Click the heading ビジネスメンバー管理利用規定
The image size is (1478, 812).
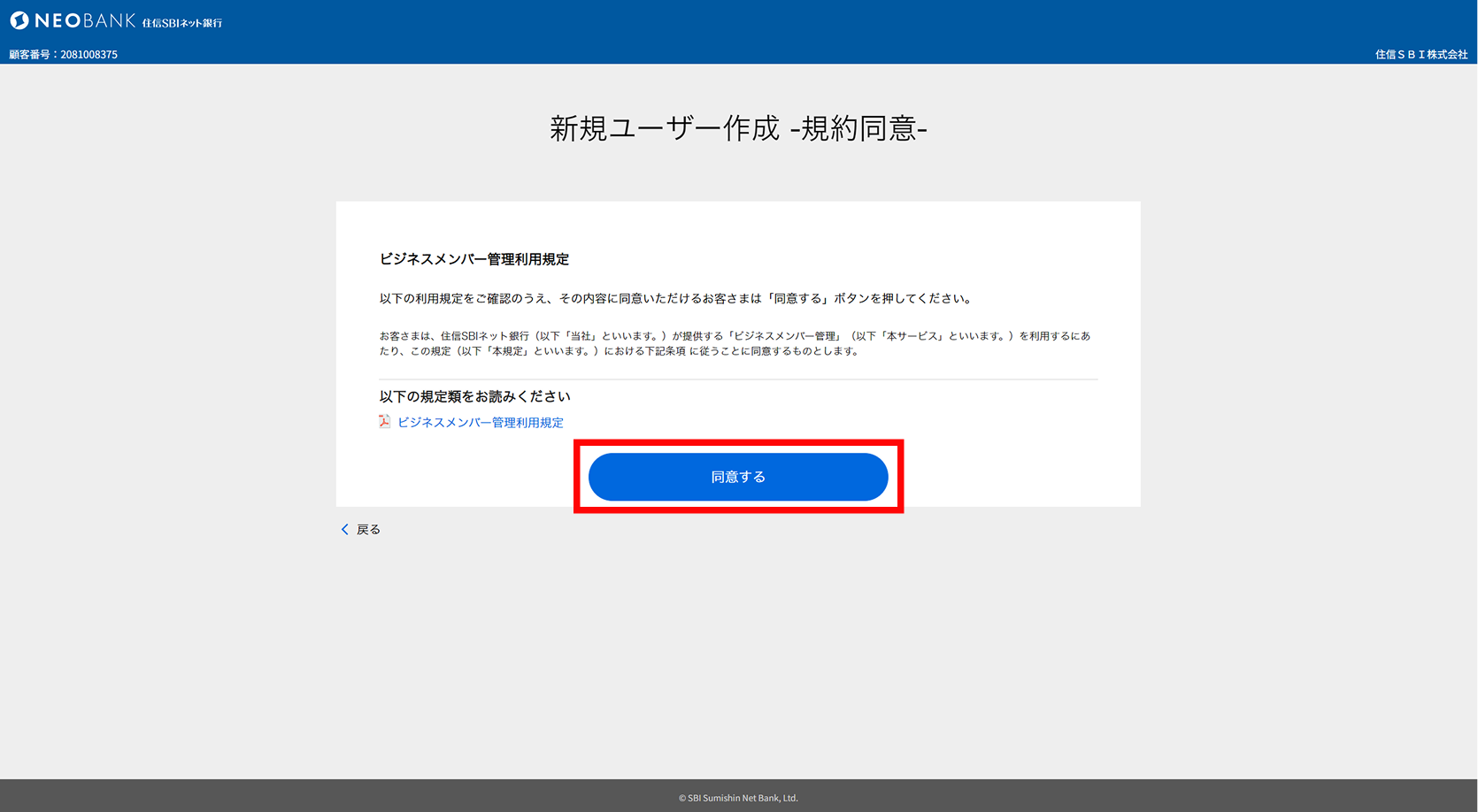pyautogui.click(x=473, y=259)
